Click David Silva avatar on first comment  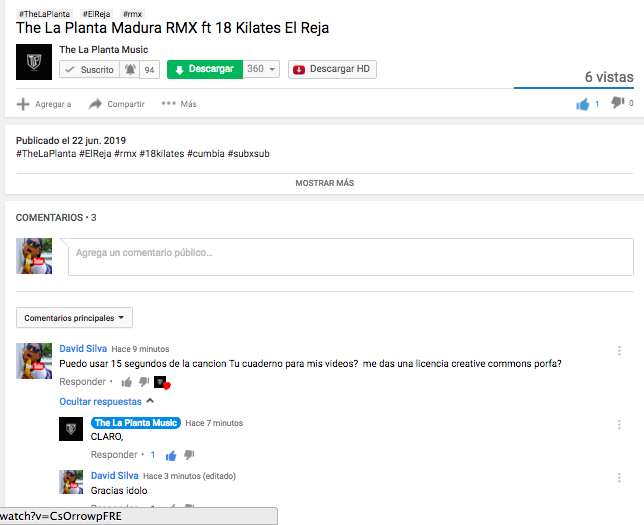coord(34,361)
